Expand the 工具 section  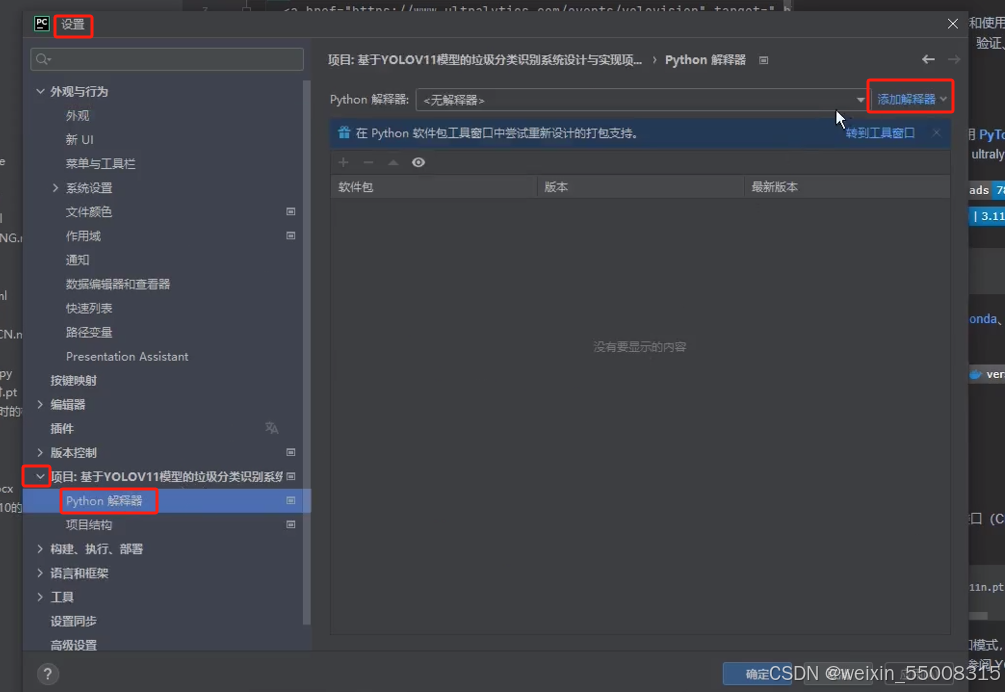[x=40, y=597]
